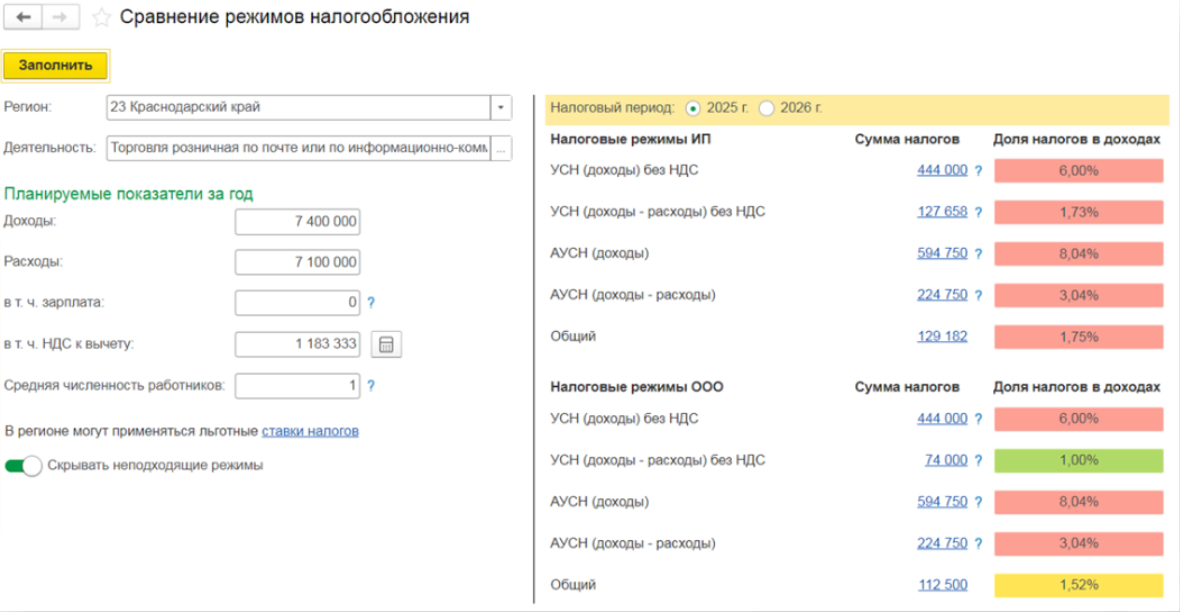Click help icon next to ООО sum 74 000
1180x612 pixels.
pyautogui.click(x=978, y=460)
